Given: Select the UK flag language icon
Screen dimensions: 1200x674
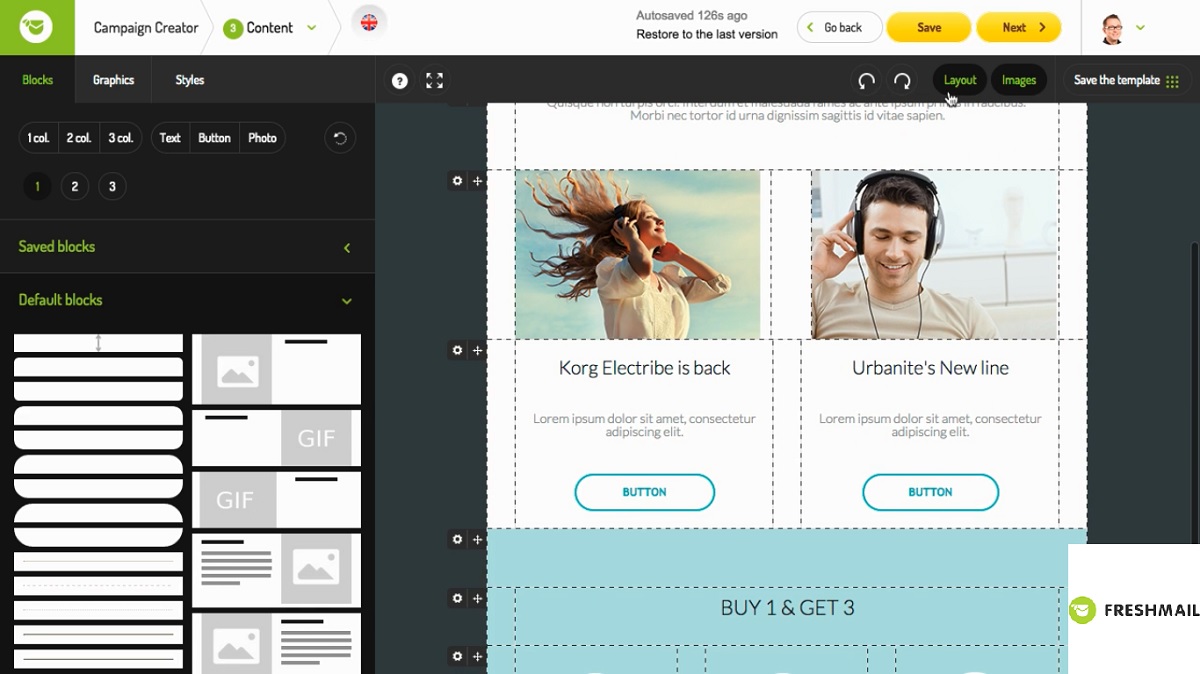Looking at the screenshot, I should tap(369, 23).
